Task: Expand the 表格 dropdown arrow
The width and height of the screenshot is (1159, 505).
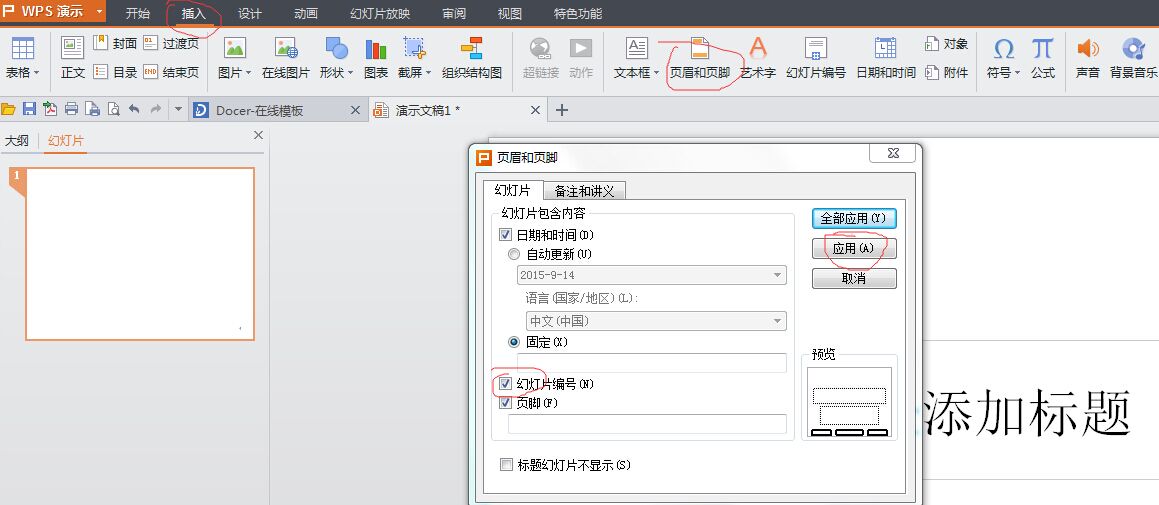Action: pyautogui.click(x=36, y=72)
